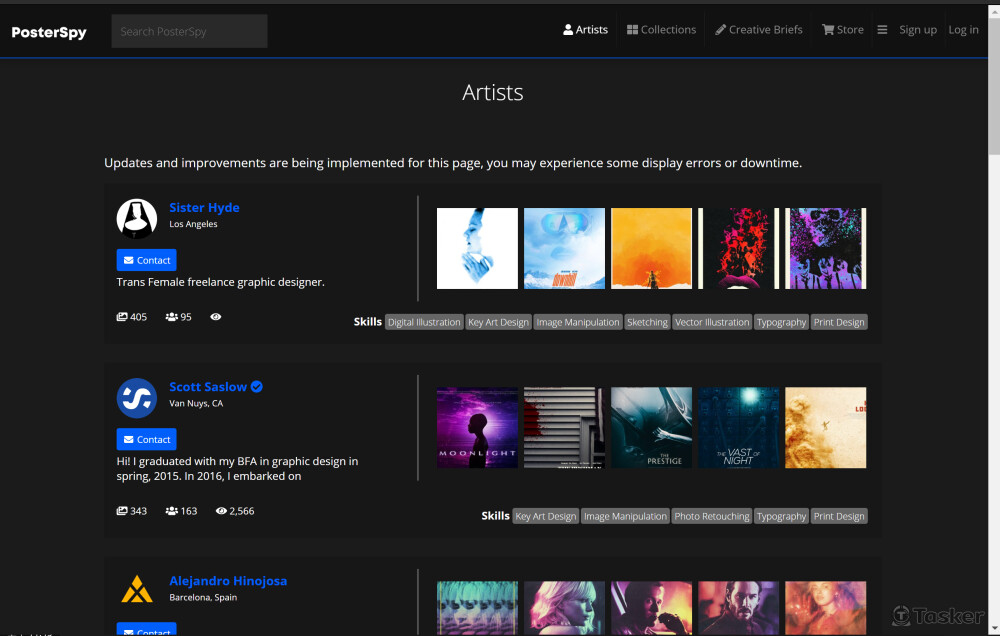Open the hamburger menu in navbar

point(882,30)
